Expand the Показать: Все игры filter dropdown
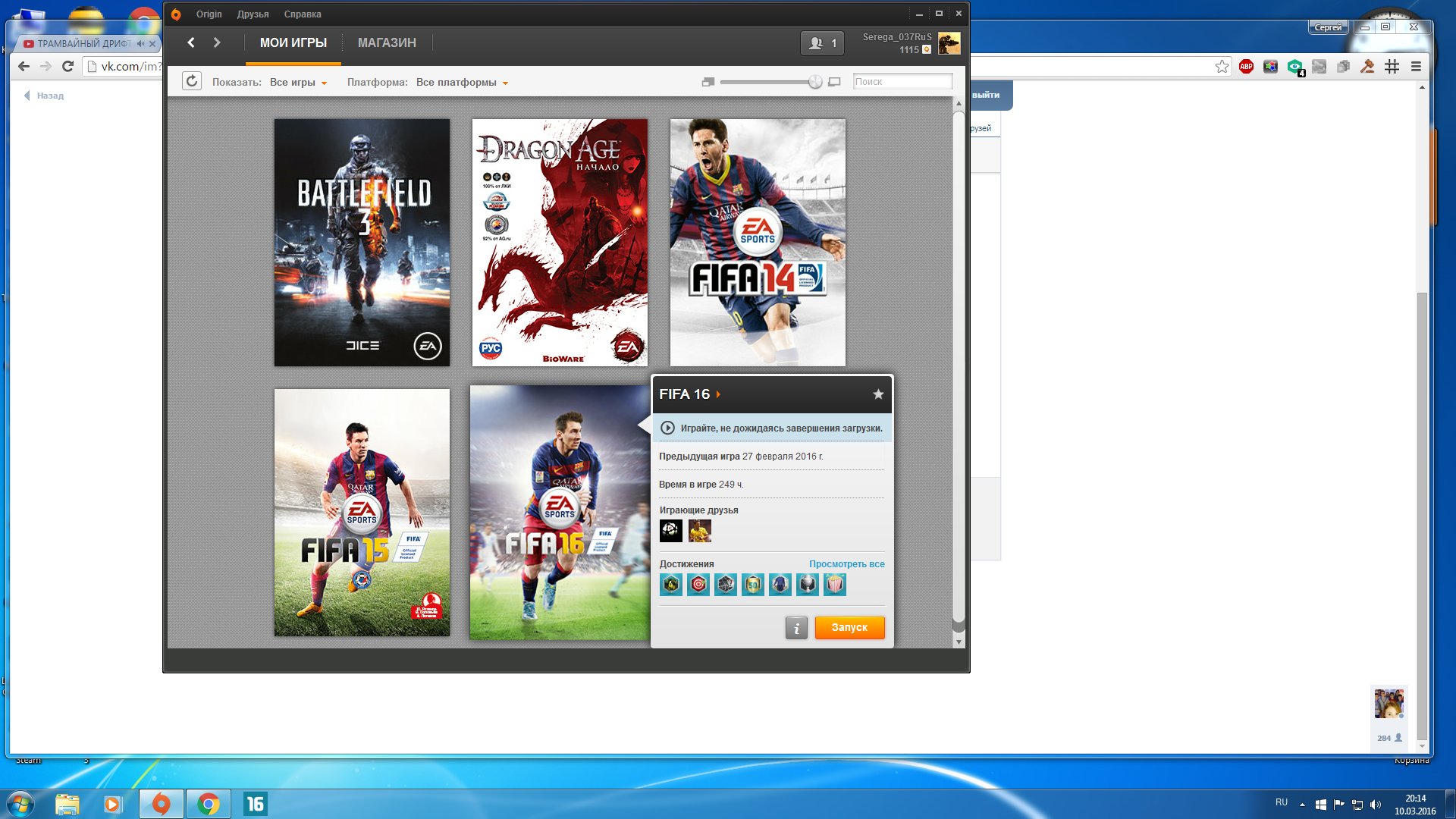This screenshot has height=819, width=1456. 299,82
